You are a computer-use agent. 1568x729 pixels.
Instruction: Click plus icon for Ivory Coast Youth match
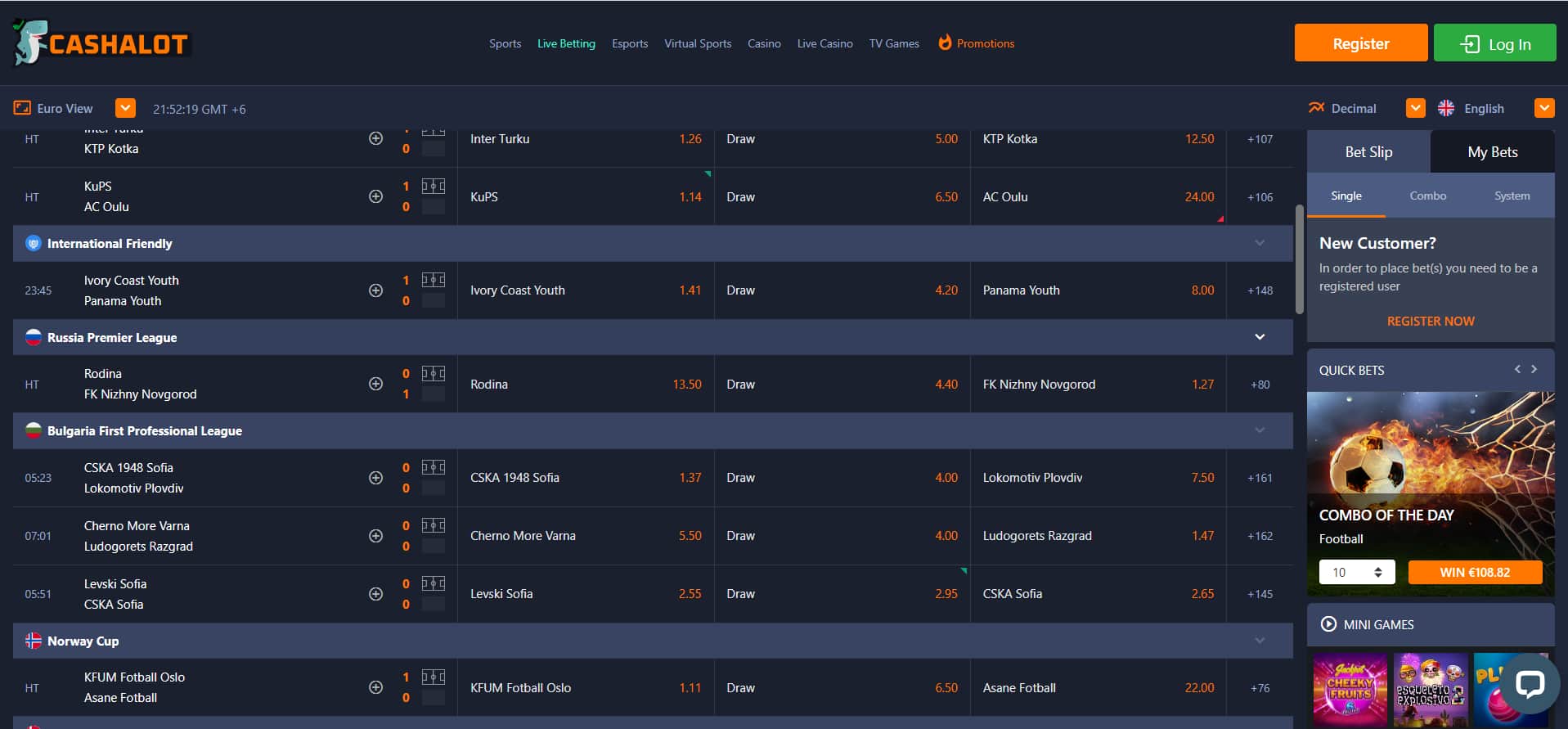point(375,290)
